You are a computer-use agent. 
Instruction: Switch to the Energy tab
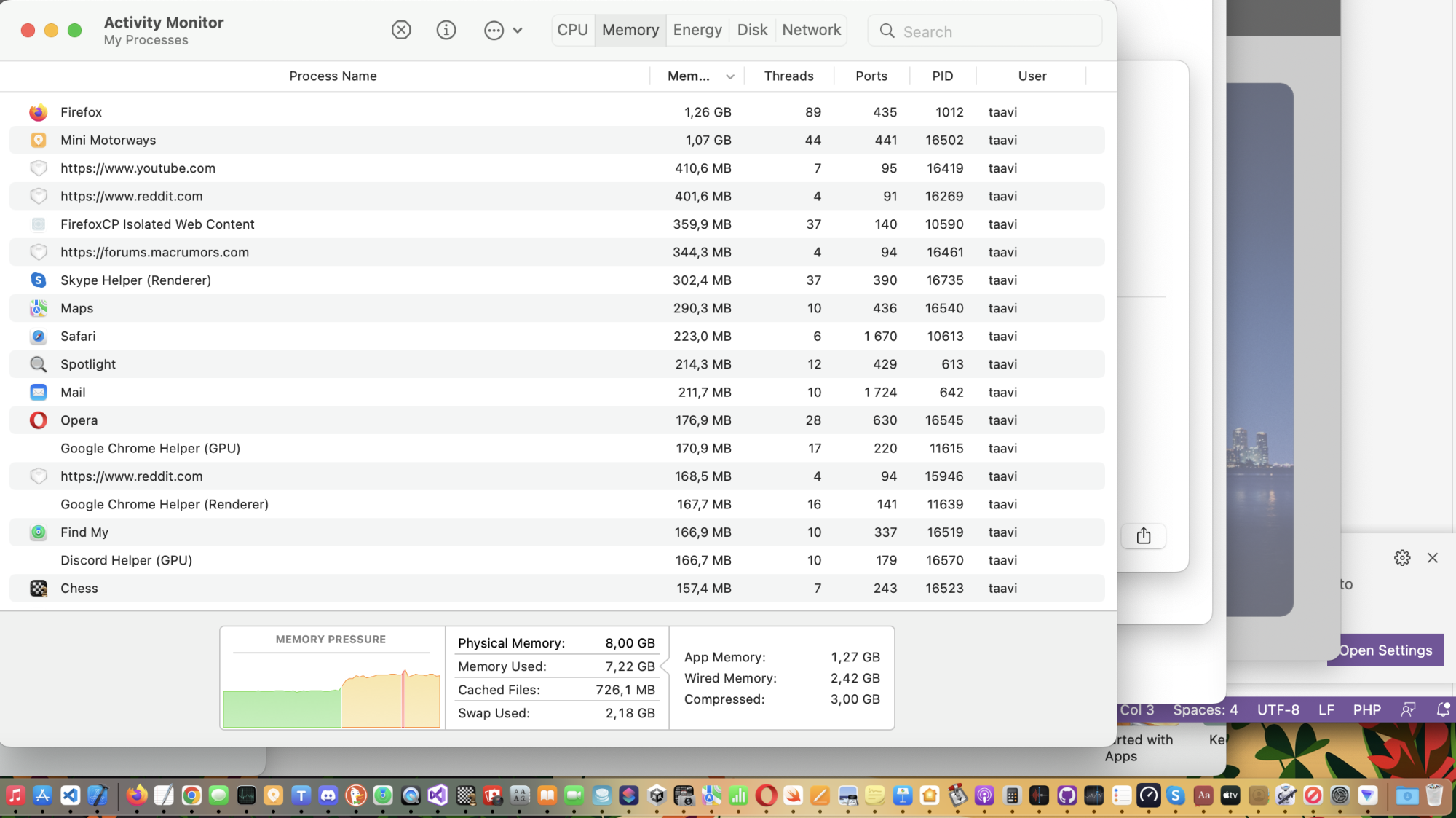tap(697, 30)
